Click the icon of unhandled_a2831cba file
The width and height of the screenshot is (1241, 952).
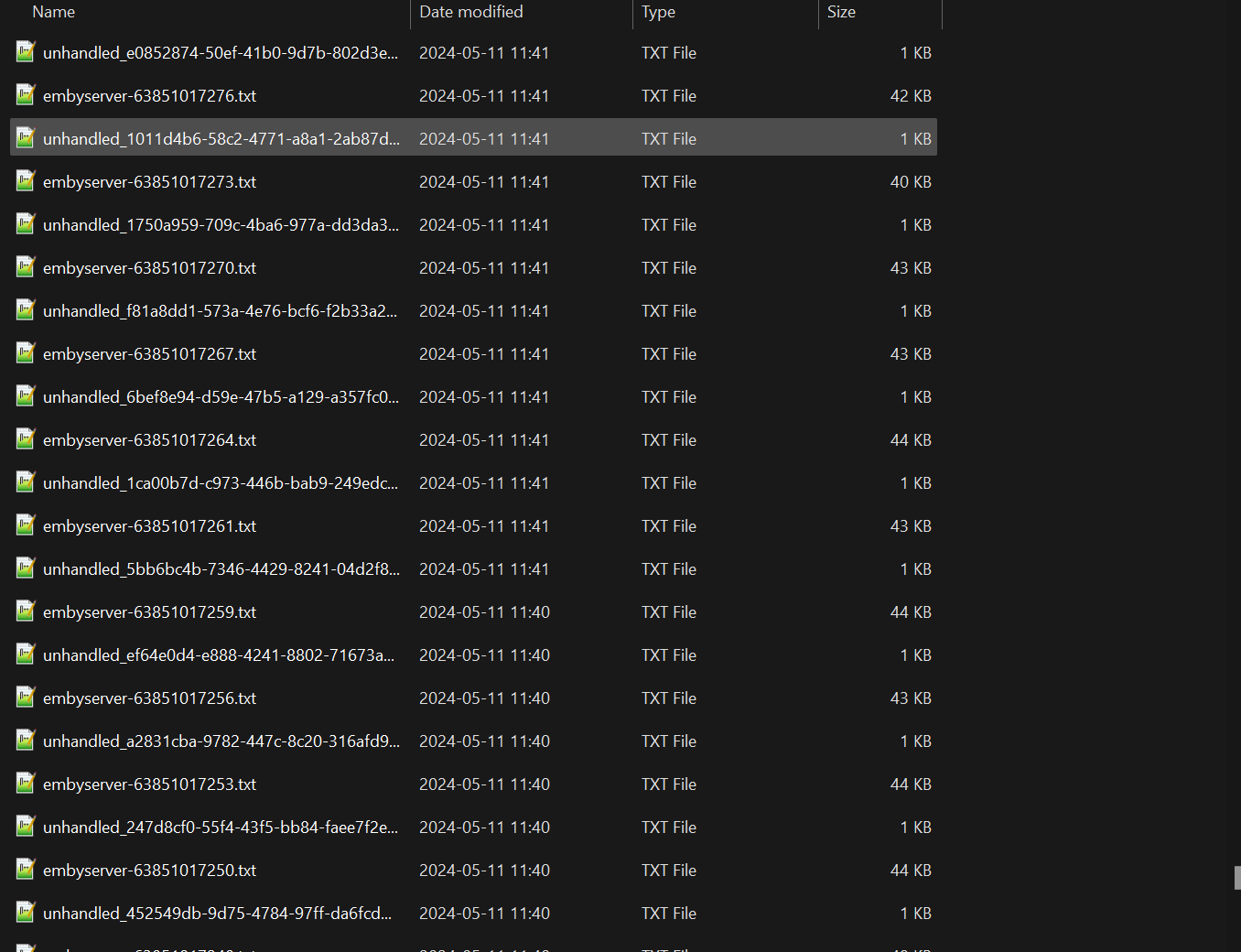pyautogui.click(x=26, y=740)
